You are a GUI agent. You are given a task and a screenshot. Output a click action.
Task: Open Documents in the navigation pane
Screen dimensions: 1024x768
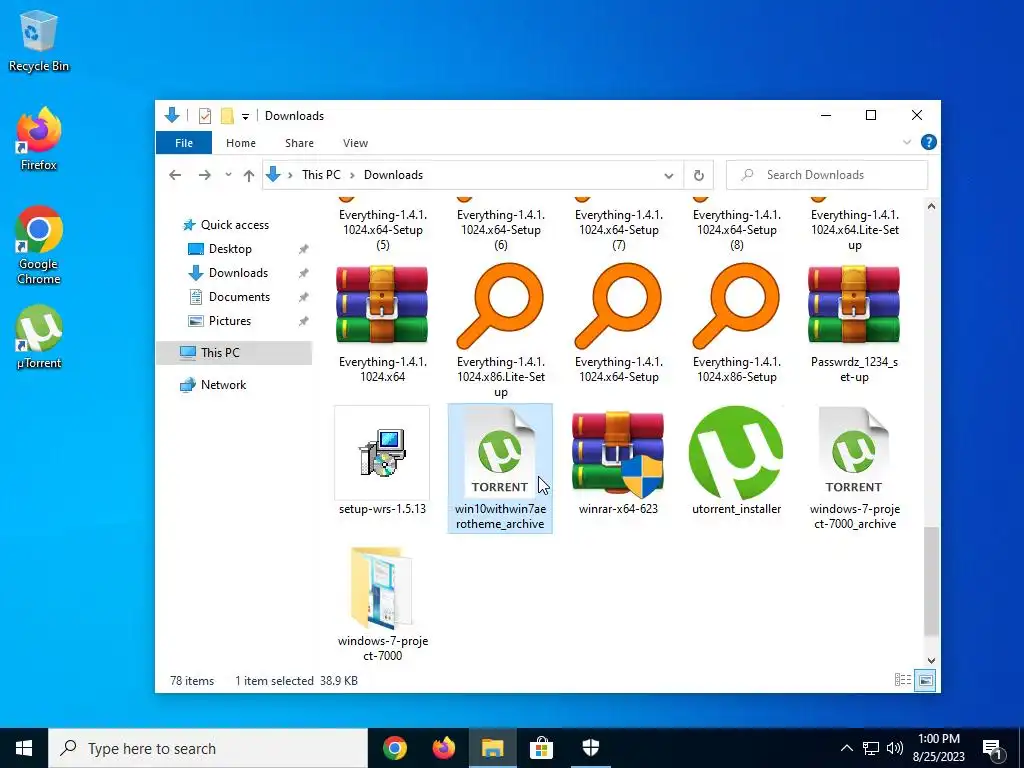coord(239,297)
